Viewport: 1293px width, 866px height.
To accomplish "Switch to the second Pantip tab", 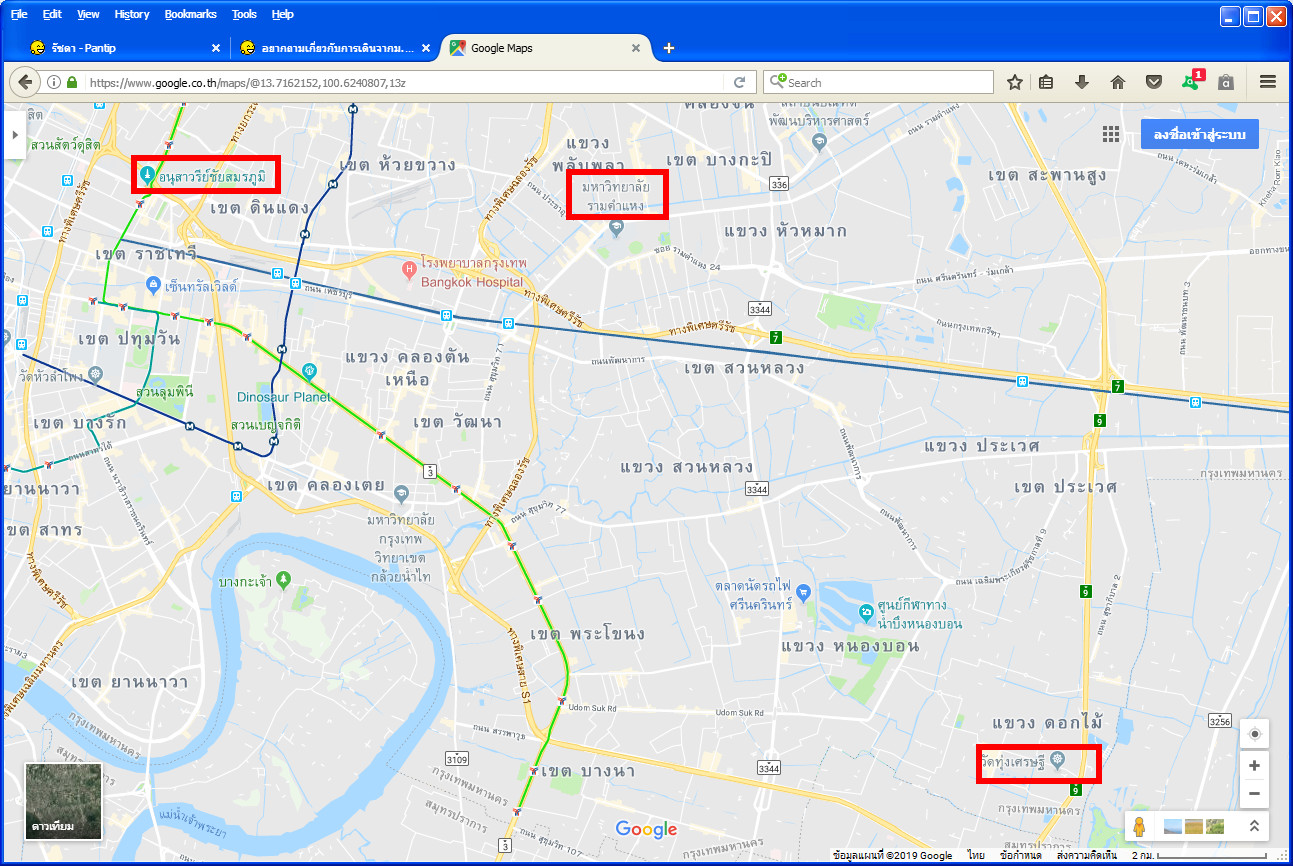I will click(335, 48).
